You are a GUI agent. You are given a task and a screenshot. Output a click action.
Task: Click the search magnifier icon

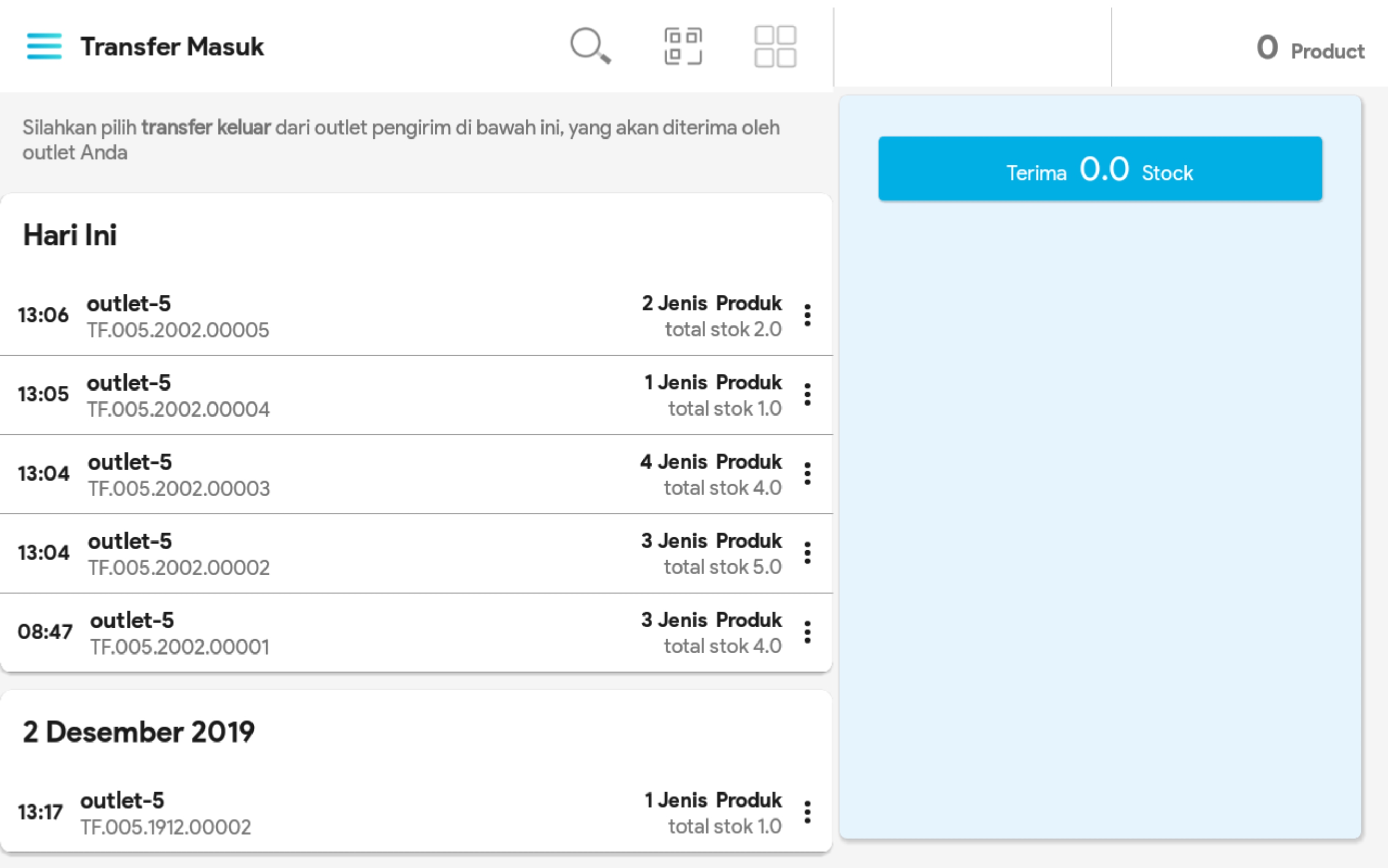click(x=589, y=46)
